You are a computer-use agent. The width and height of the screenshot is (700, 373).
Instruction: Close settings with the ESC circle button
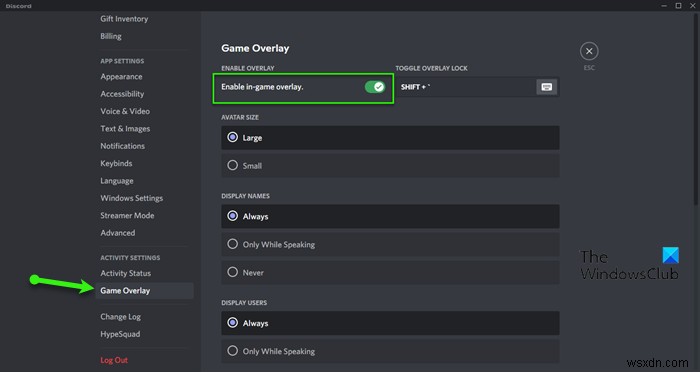(589, 51)
